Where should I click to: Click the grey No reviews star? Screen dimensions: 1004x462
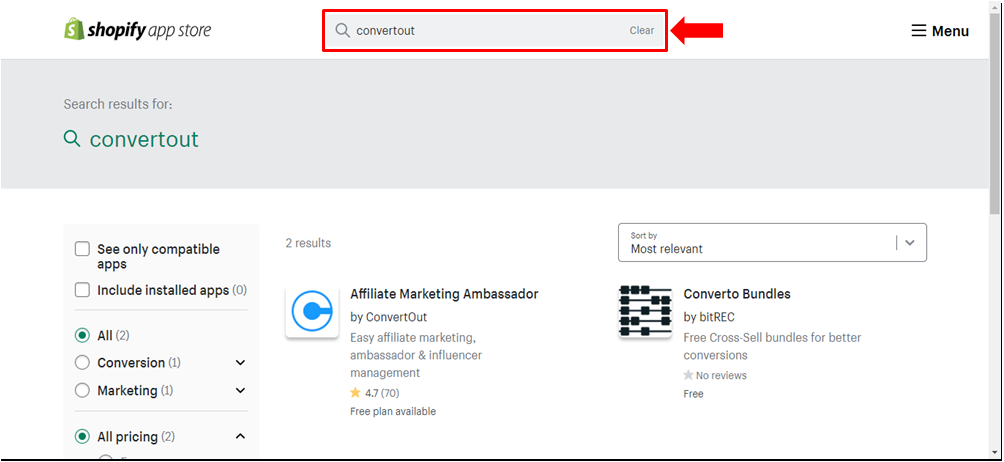click(x=688, y=375)
